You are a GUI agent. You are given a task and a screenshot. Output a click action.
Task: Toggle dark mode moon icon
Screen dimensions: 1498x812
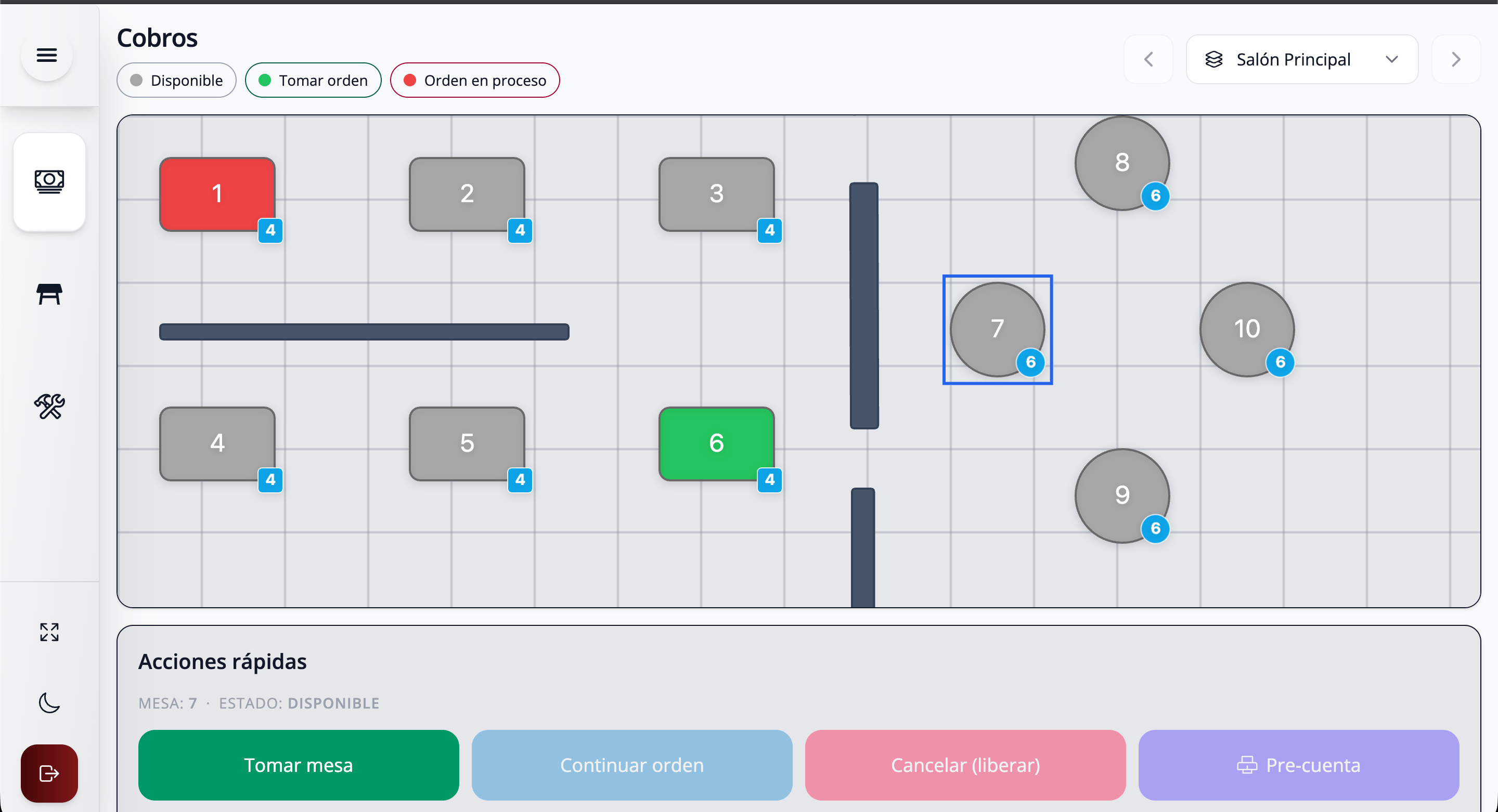pyautogui.click(x=49, y=703)
